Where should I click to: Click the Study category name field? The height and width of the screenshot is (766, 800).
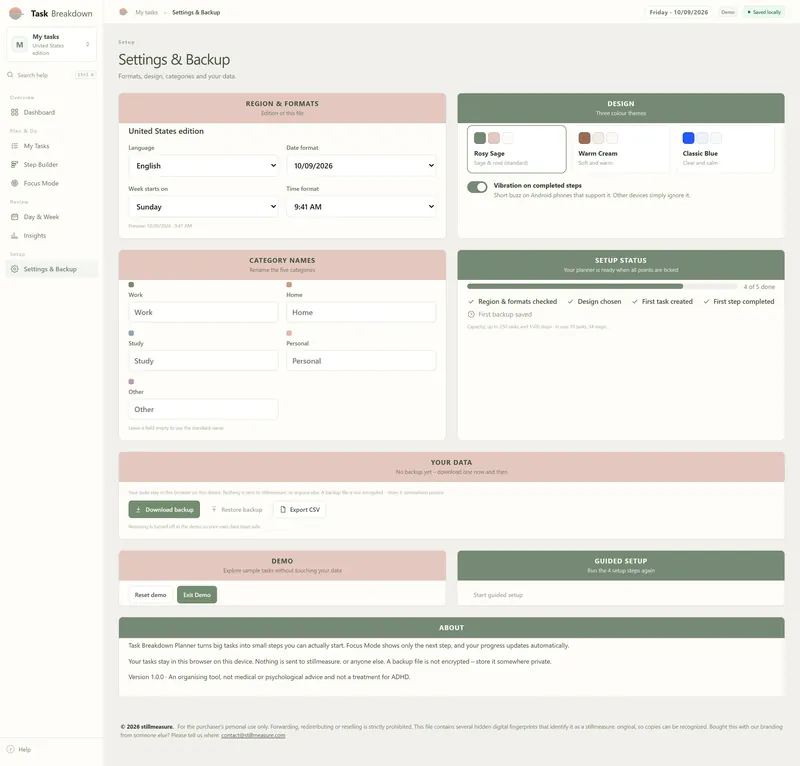pos(203,361)
